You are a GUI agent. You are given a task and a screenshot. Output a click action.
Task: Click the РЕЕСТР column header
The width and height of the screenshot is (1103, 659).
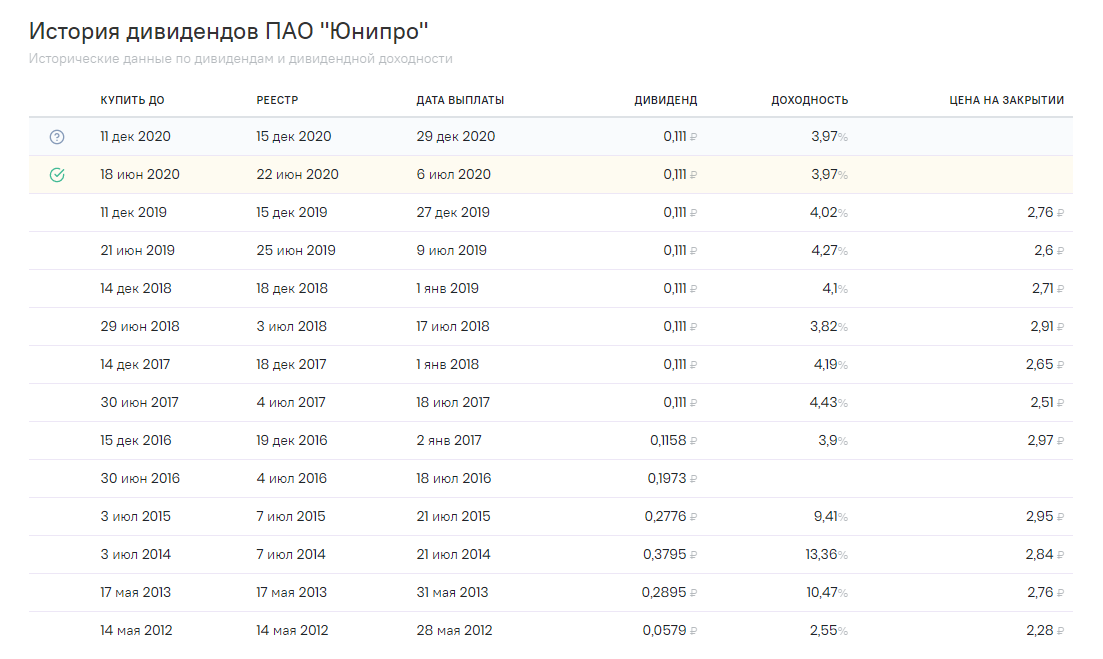277,100
